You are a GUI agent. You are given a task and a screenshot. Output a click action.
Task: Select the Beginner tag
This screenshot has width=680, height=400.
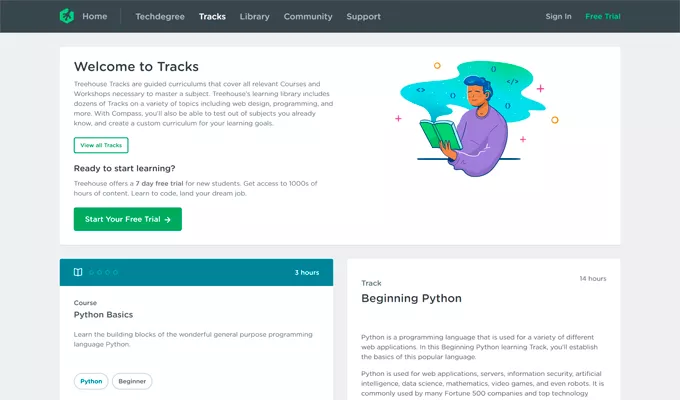132,381
